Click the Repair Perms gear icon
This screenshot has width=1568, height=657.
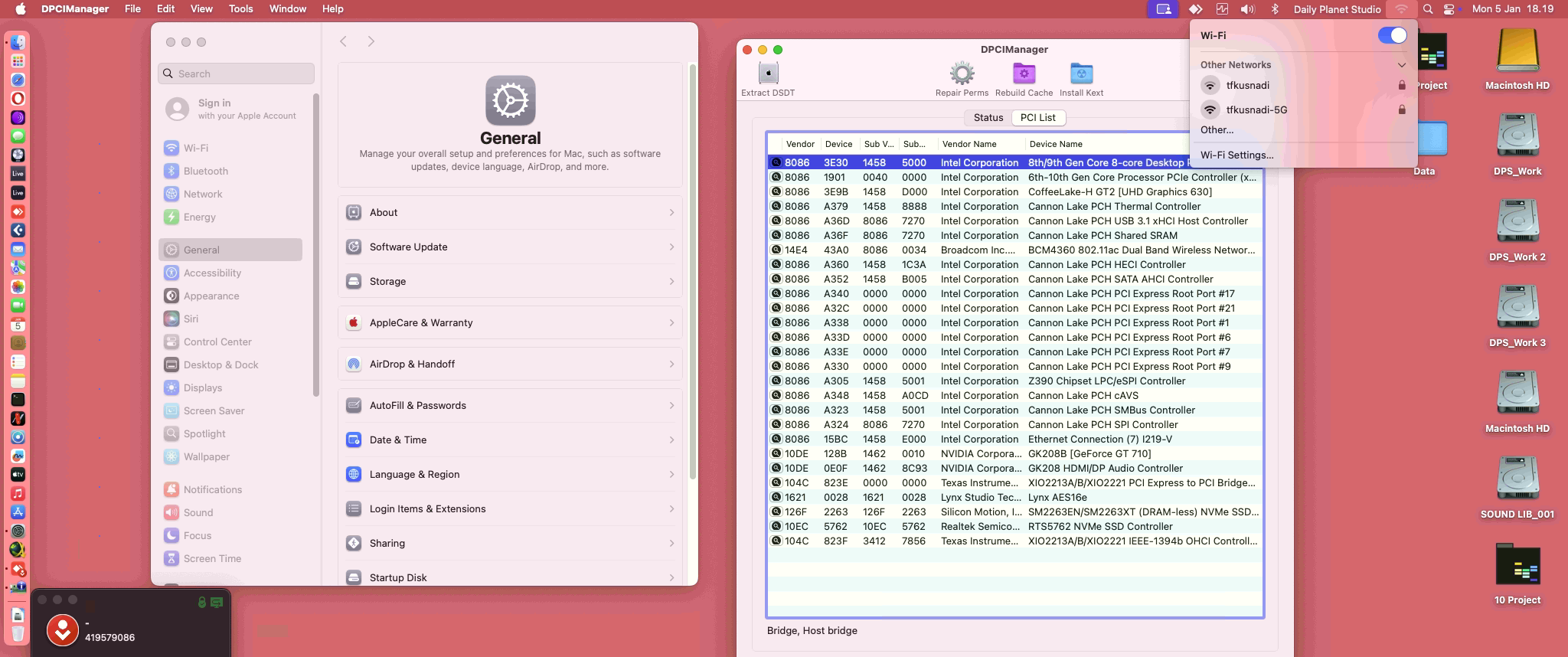coord(962,74)
